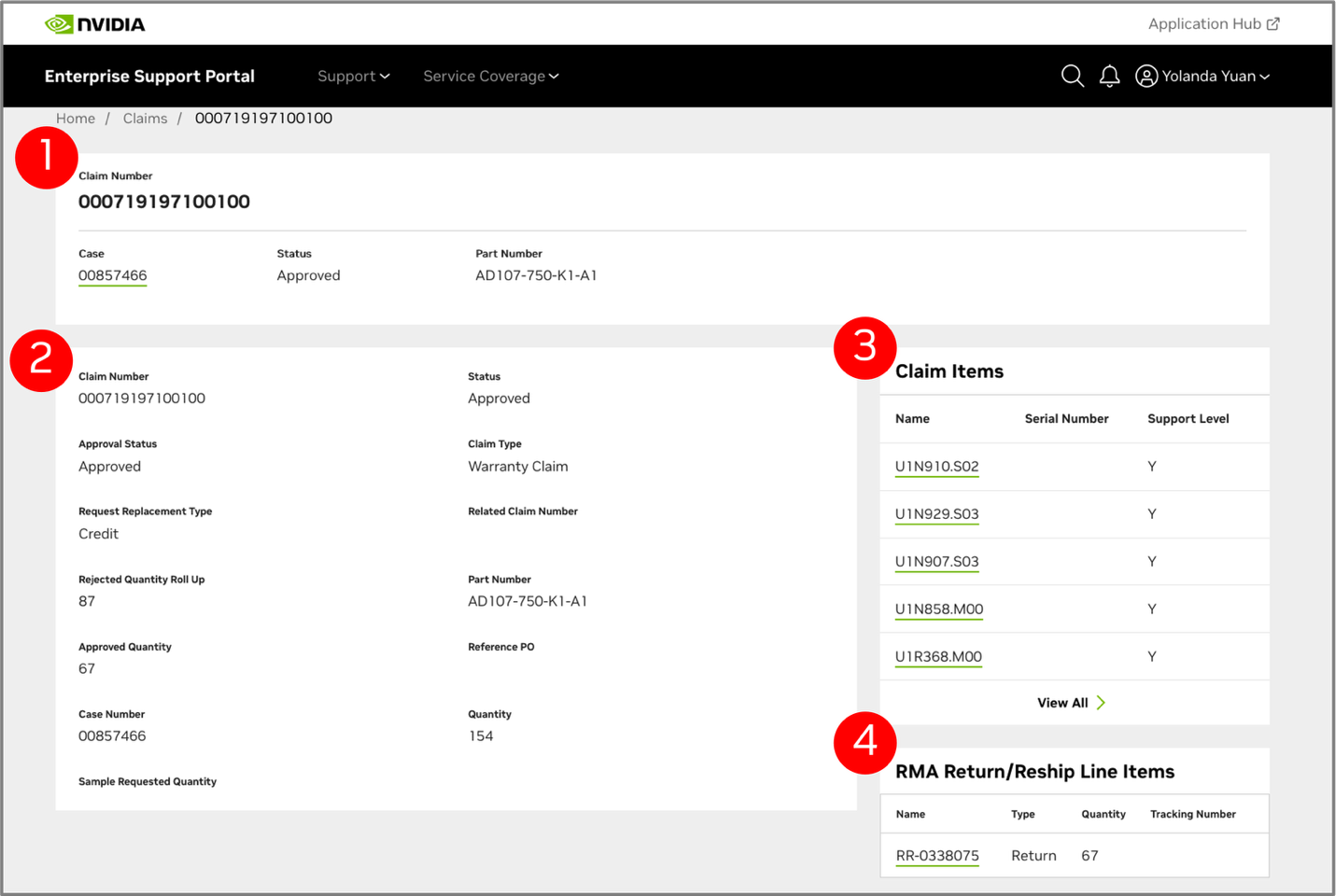Select the large claim number heading
The image size is (1336, 896).
pos(164,202)
